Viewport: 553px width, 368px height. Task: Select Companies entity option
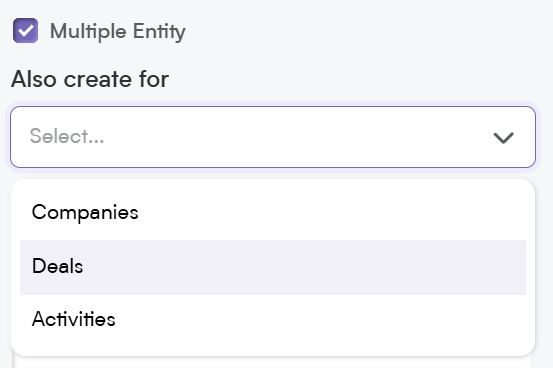coord(273,213)
